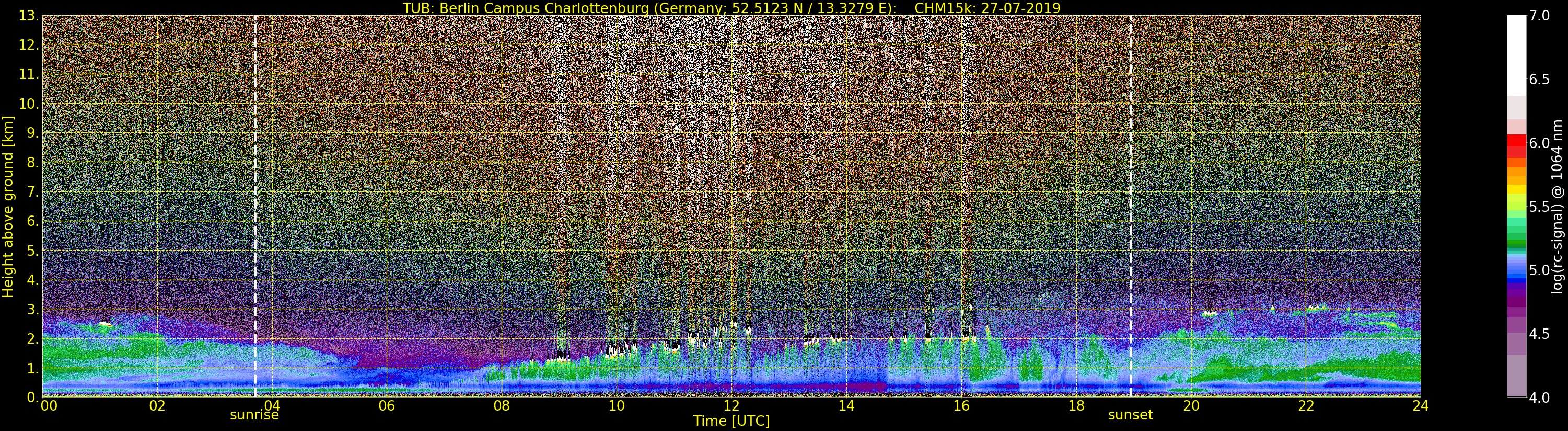
Task: Click the height axis tick label '5.'
Action: pos(32,251)
